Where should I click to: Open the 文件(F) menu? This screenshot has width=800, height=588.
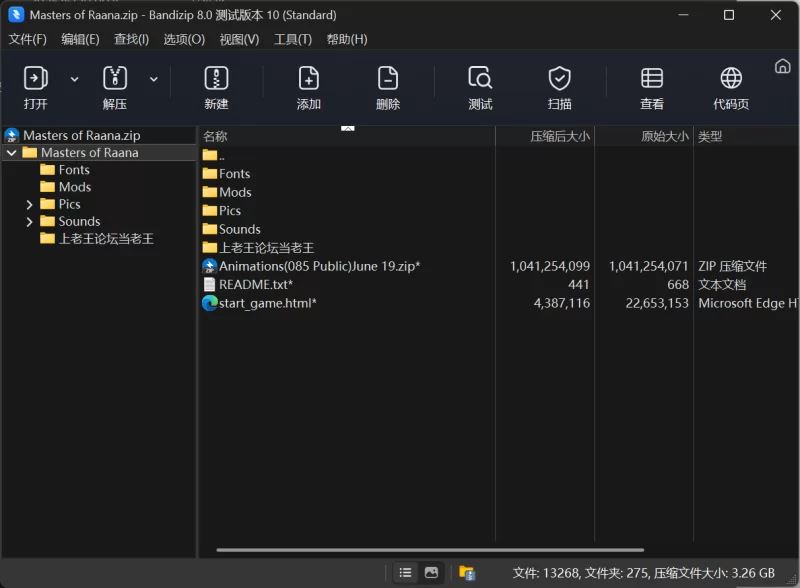click(x=28, y=39)
